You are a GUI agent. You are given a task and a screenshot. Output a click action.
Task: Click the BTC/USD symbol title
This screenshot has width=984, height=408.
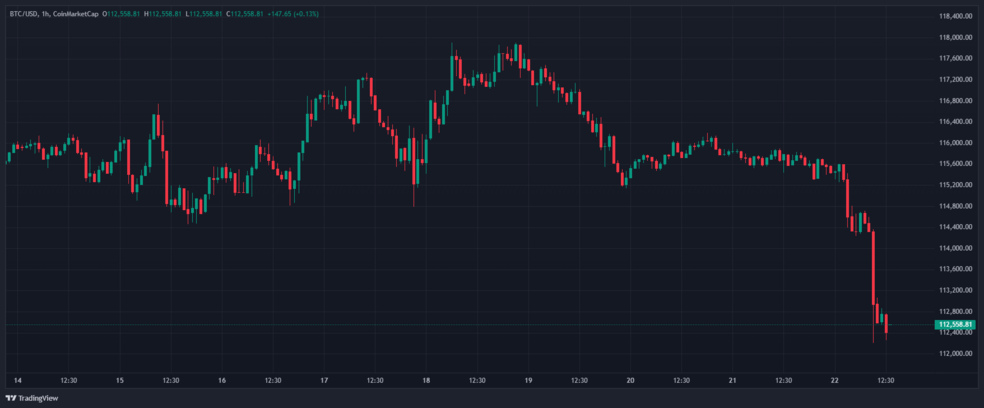24,11
